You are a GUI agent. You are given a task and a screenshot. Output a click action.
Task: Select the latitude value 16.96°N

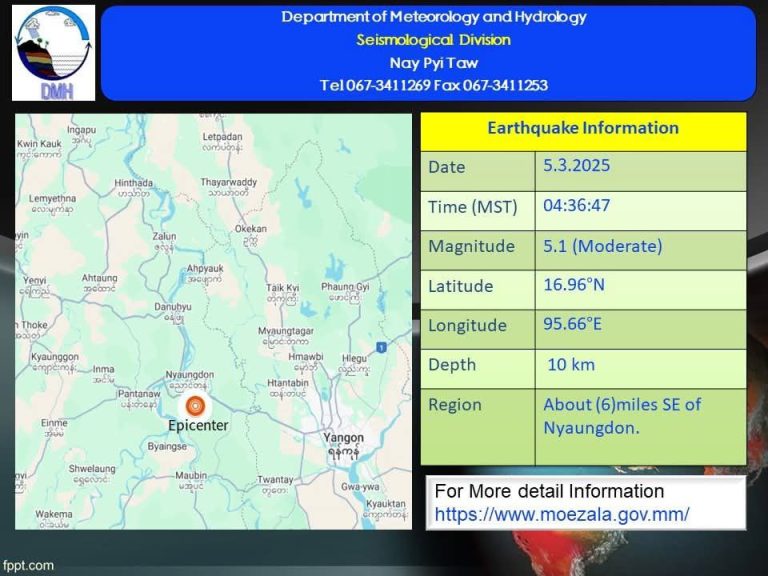(574, 285)
